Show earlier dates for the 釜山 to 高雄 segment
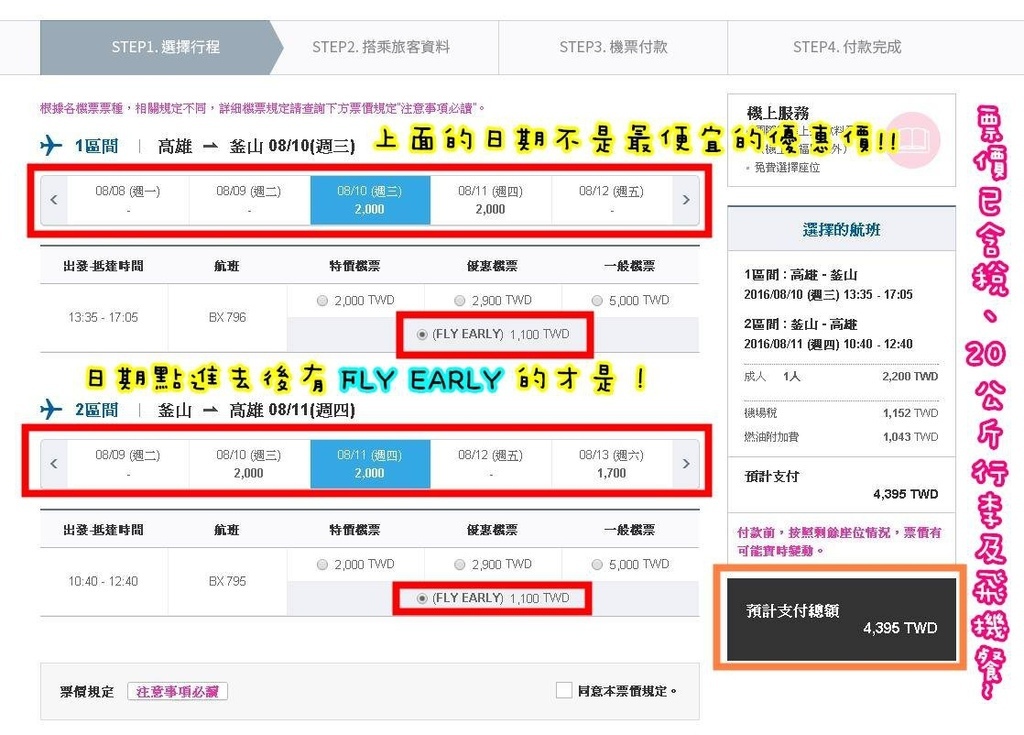 point(54,464)
